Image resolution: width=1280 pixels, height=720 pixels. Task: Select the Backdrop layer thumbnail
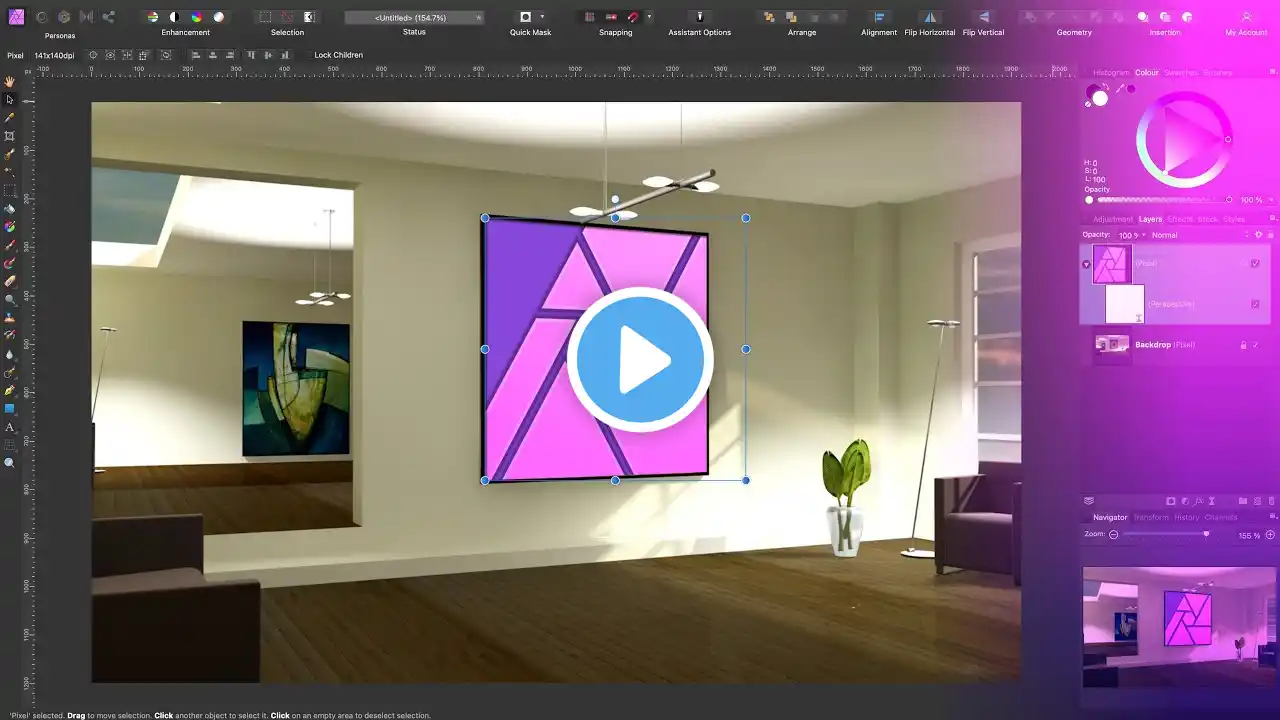pyautogui.click(x=1112, y=345)
